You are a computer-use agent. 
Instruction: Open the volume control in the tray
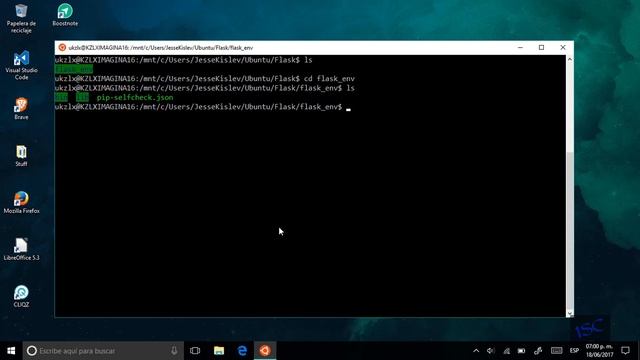pos(491,351)
